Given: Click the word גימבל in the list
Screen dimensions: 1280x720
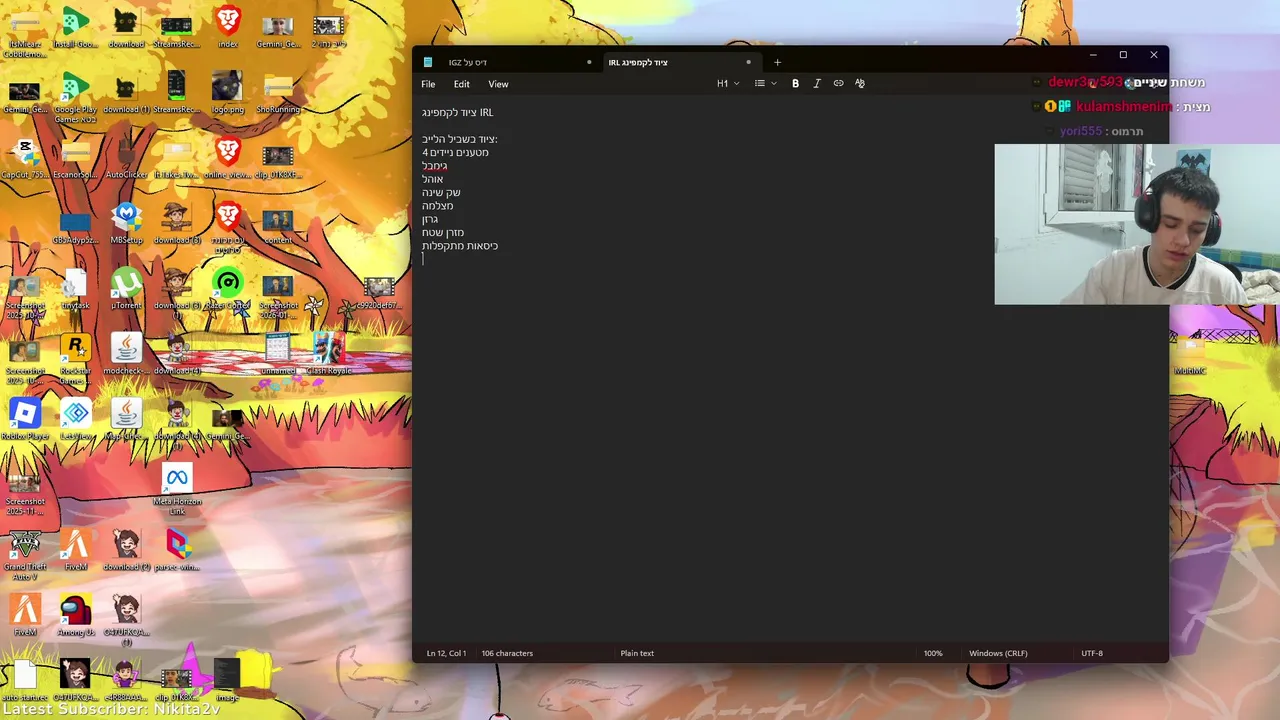Looking at the screenshot, I should click(434, 166).
